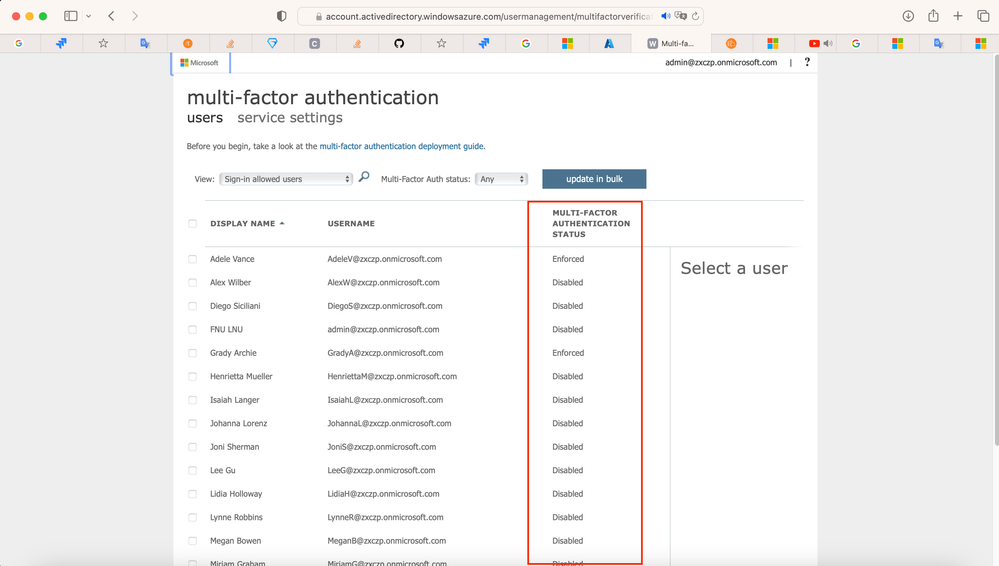Viewport: 999px width, 566px height.
Task: Click the update in bulk button
Action: tap(594, 179)
